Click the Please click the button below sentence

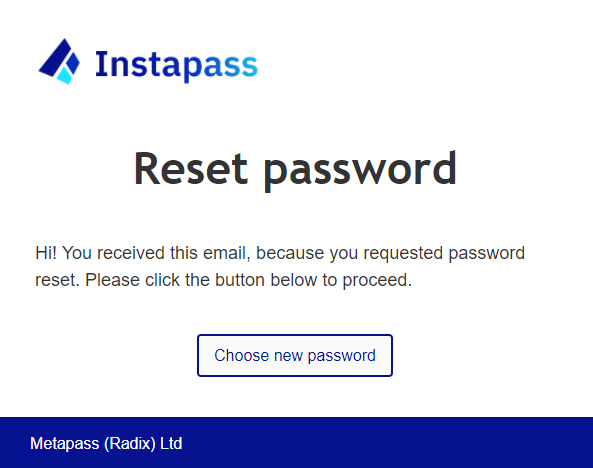248,280
